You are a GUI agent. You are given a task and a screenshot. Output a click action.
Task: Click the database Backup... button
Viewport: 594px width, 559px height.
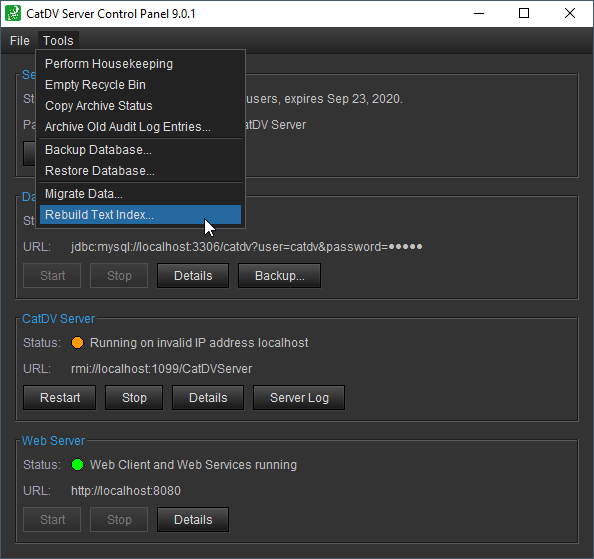(x=280, y=276)
